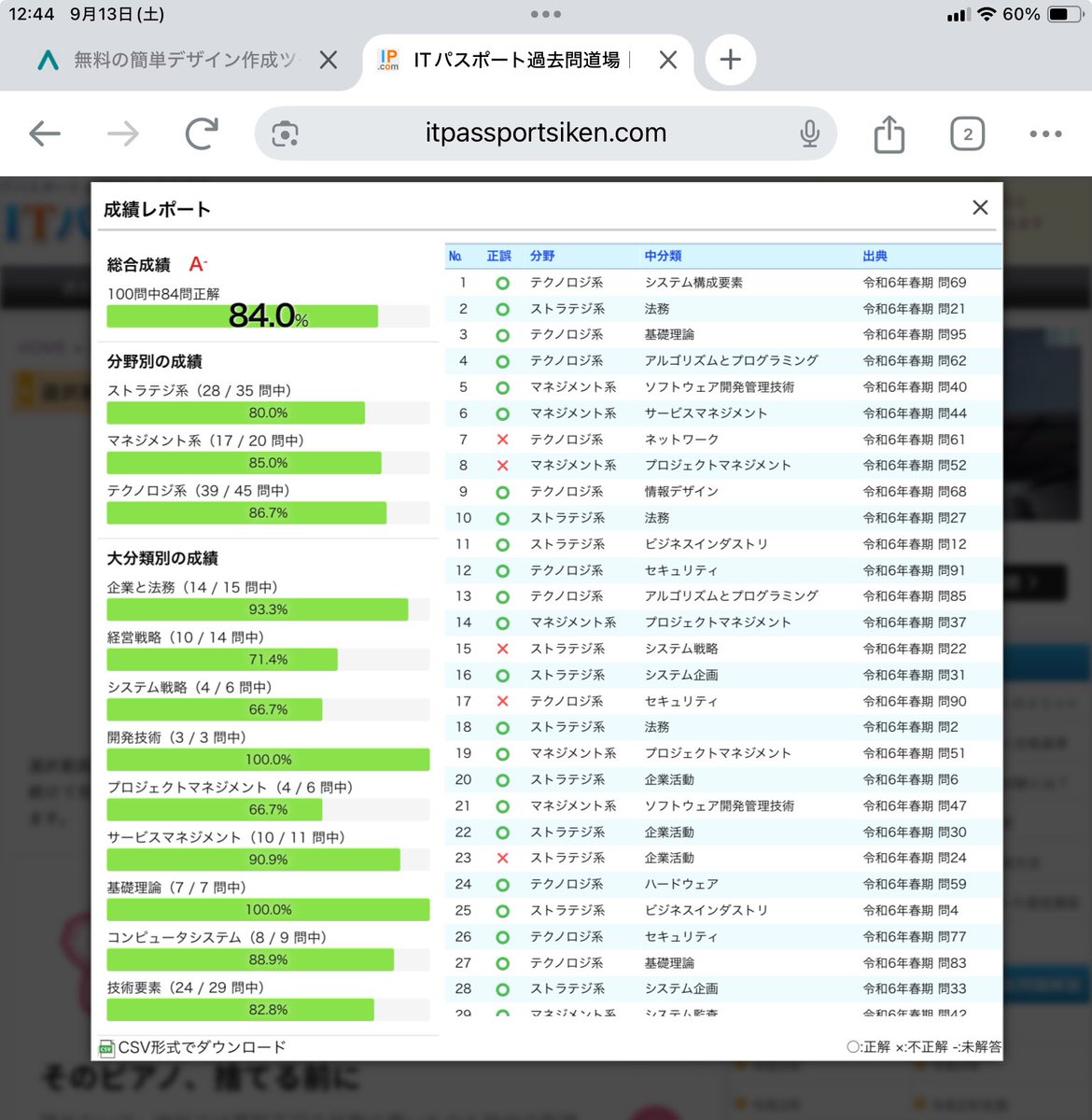Click the No. column header

pyautogui.click(x=455, y=256)
